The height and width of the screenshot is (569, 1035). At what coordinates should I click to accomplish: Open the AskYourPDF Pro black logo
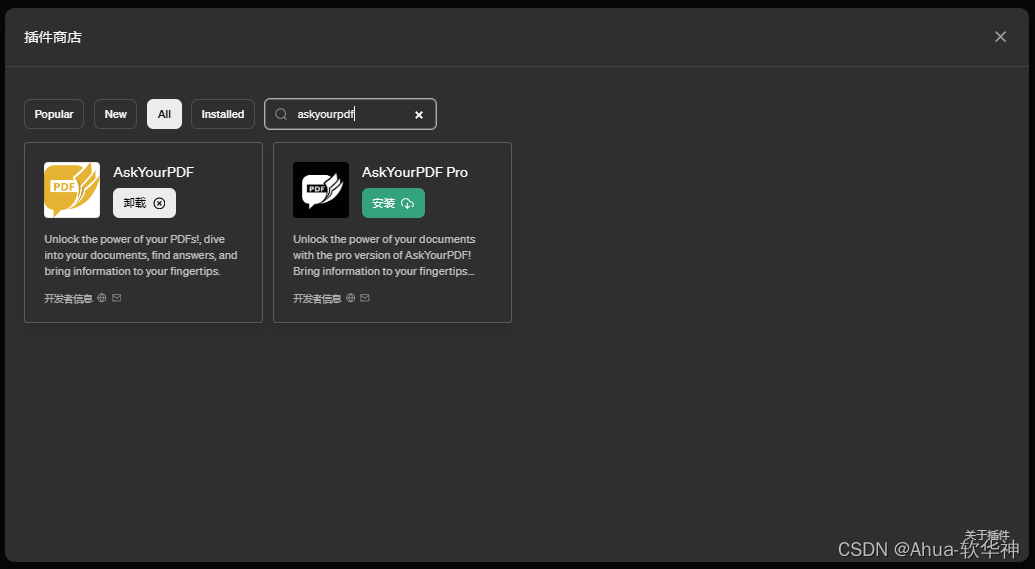(321, 190)
